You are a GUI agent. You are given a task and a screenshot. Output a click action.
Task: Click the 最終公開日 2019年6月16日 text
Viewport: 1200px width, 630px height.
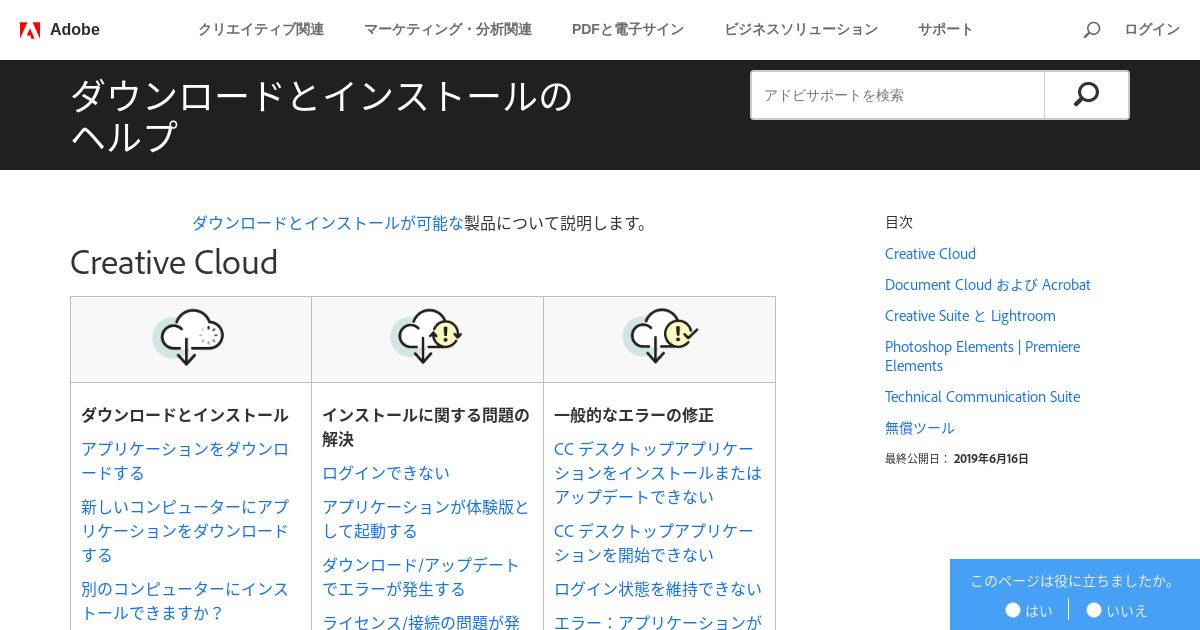tap(957, 459)
